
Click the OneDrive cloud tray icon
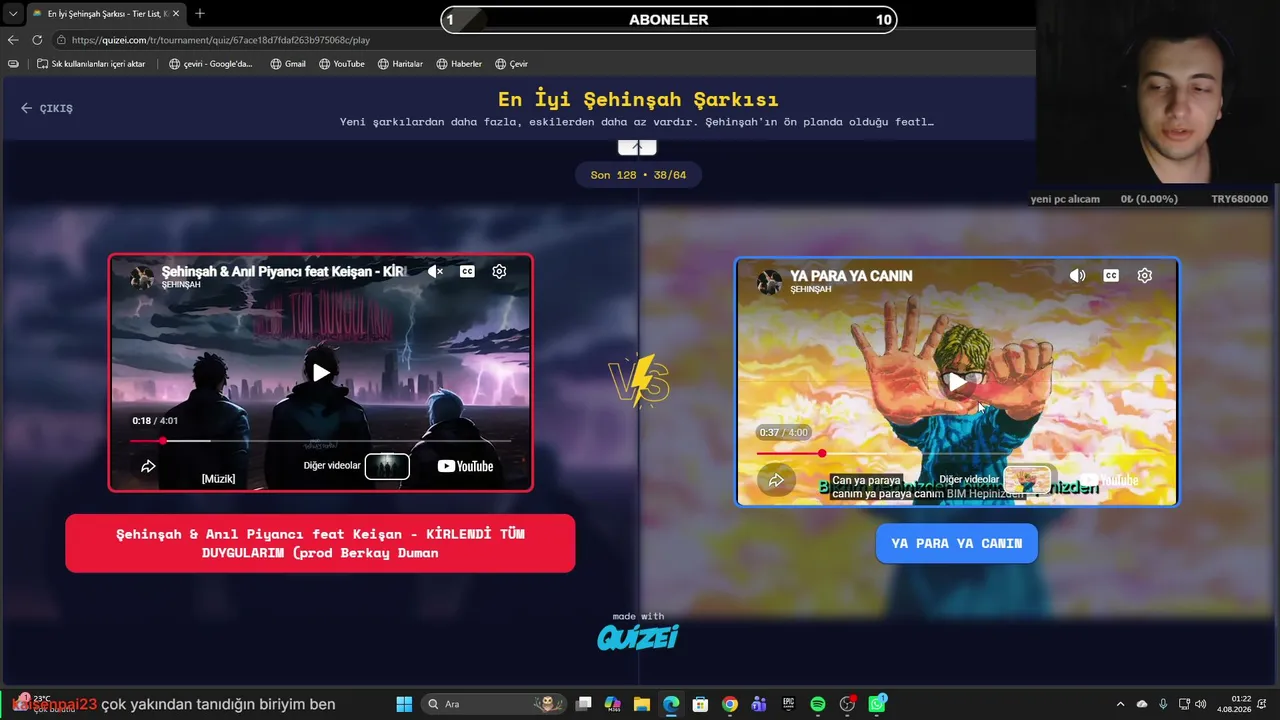1142,704
